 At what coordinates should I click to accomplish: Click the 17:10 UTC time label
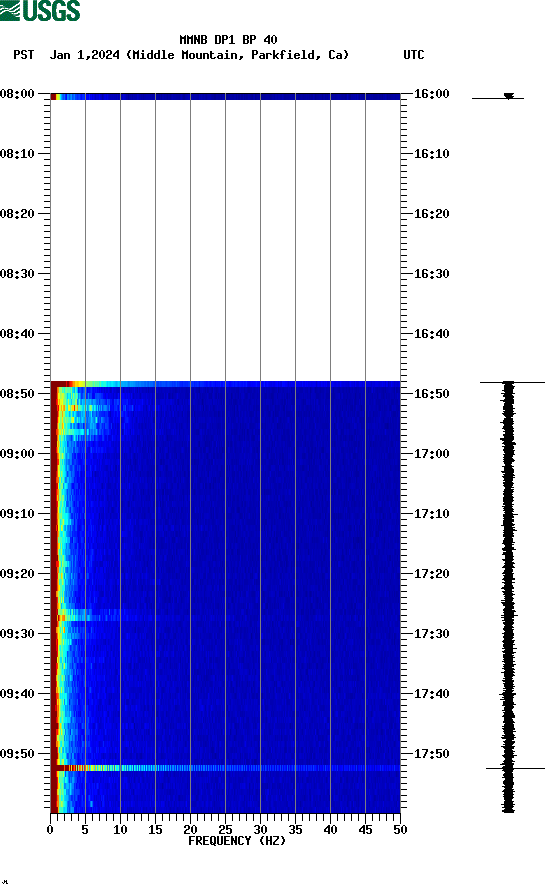click(431, 514)
